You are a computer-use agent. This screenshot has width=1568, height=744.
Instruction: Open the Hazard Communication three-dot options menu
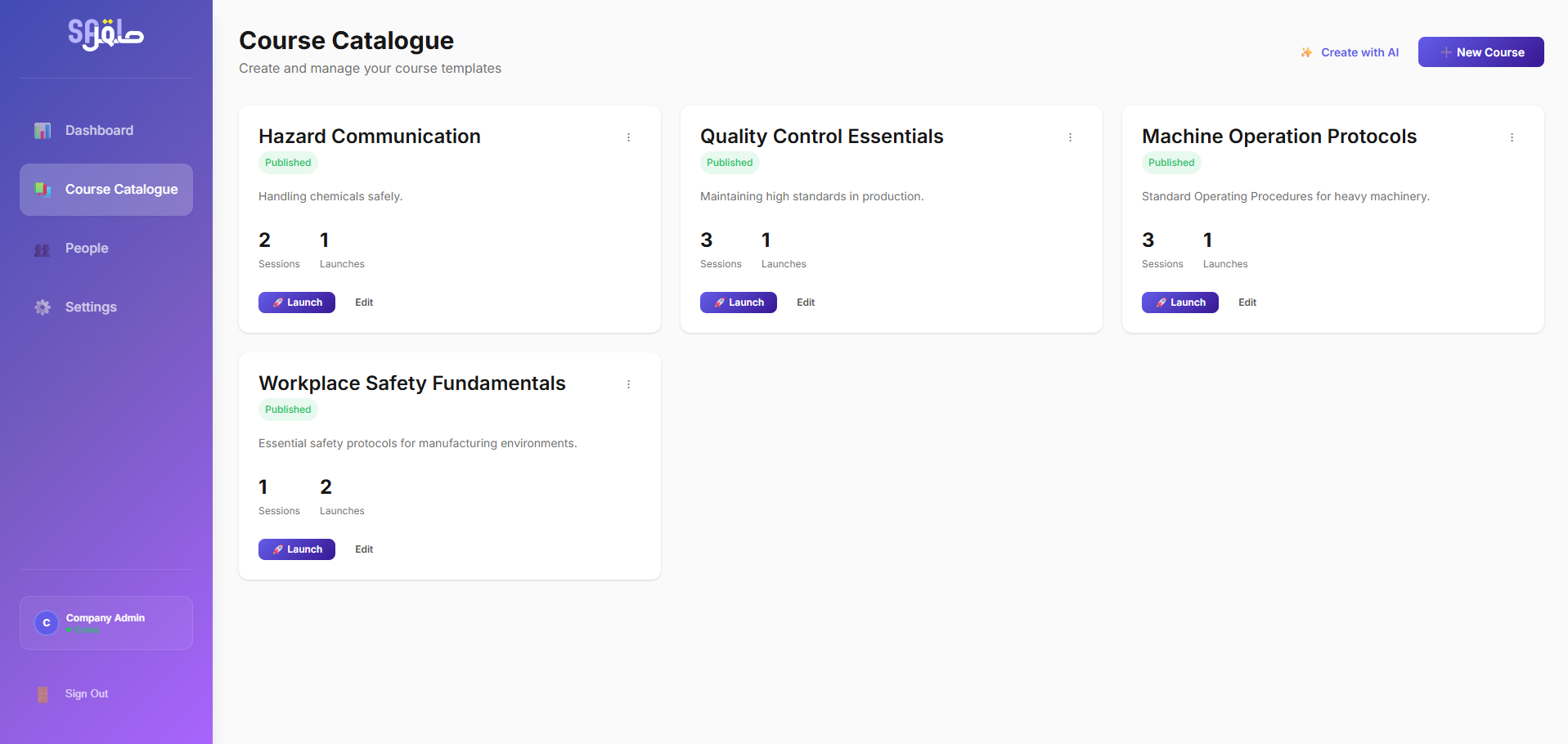click(629, 137)
